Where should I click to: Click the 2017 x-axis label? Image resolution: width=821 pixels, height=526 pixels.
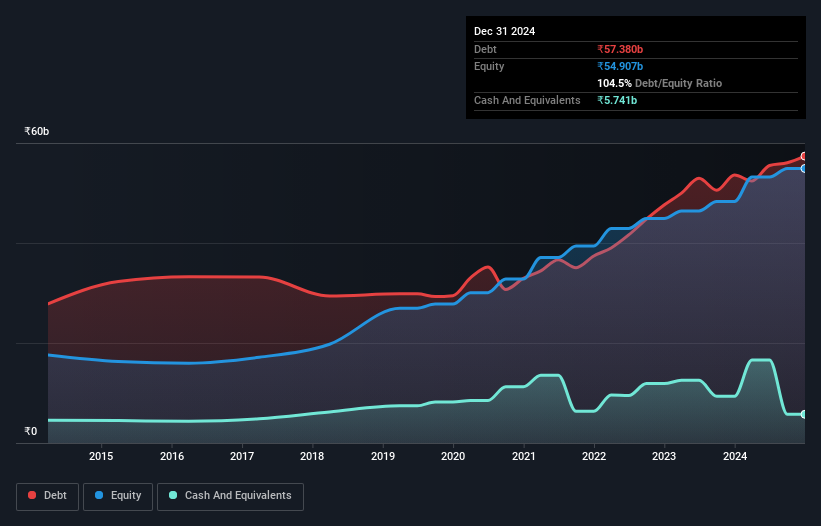[242, 456]
